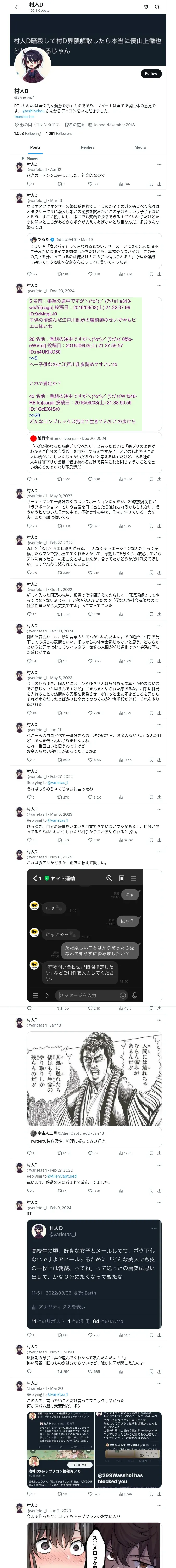Reply to the pinned Apr 12 post
This screenshot has height=1568, width=176.
(x=29, y=184)
